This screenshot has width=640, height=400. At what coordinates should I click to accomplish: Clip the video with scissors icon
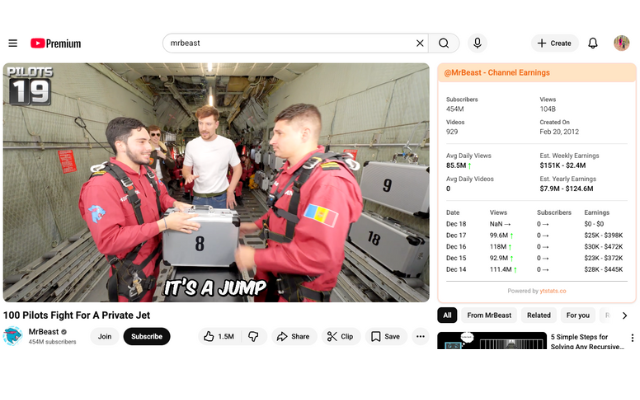coord(341,337)
